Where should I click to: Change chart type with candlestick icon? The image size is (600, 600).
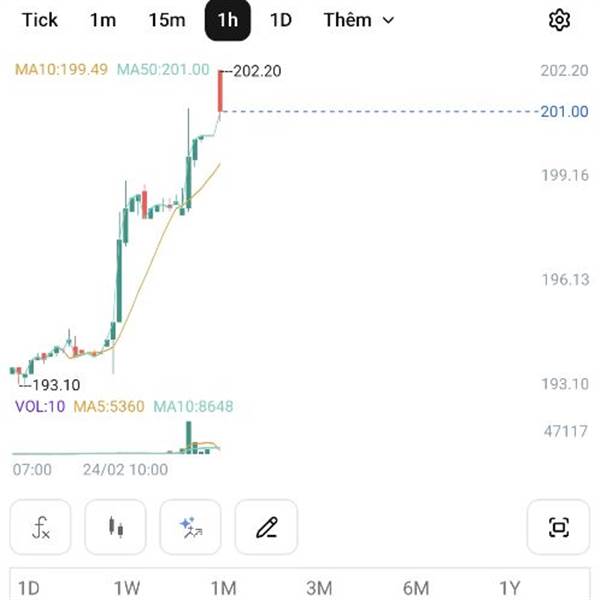point(116,527)
